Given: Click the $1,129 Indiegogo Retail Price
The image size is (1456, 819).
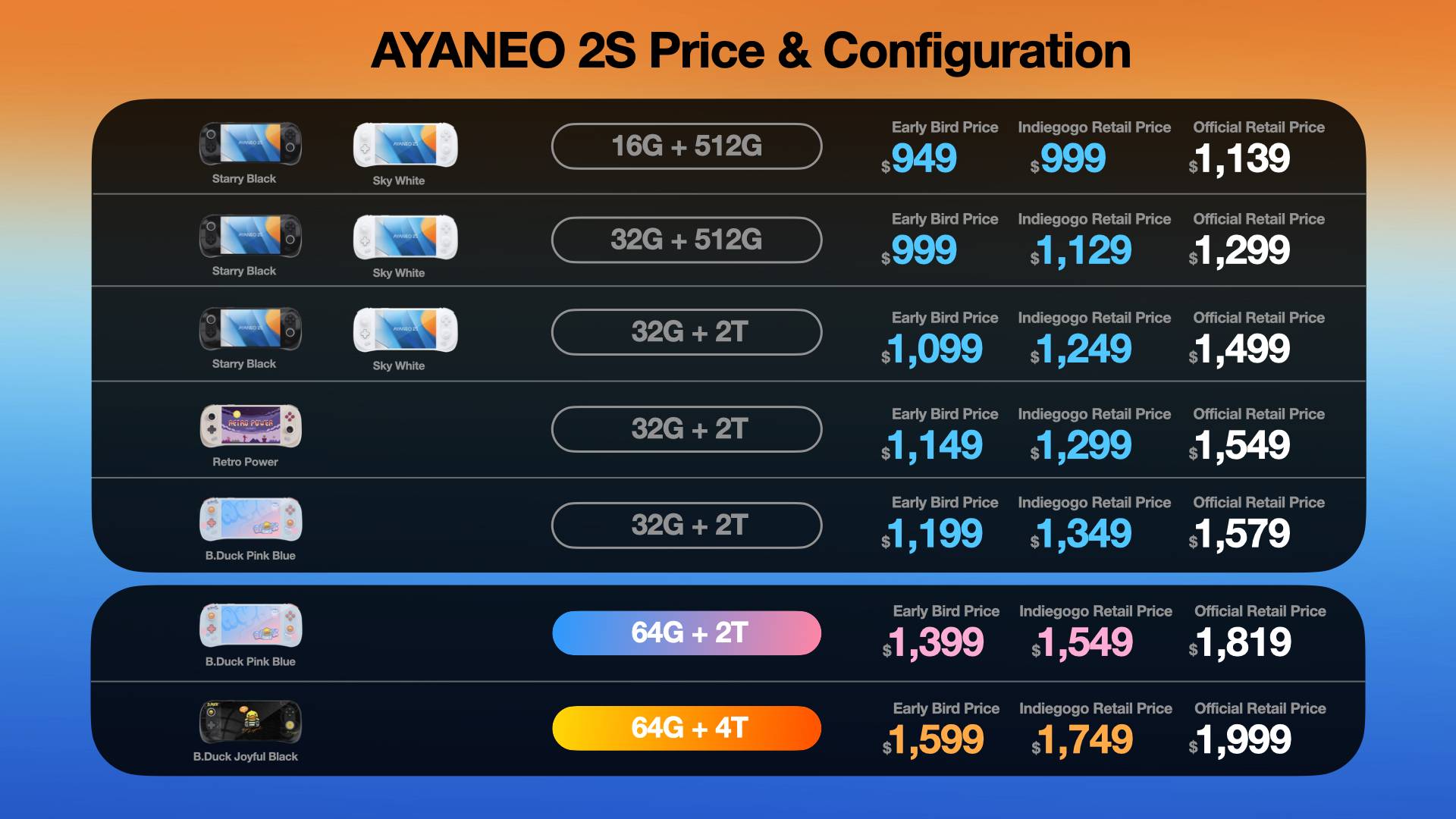Looking at the screenshot, I should coord(1081,251).
